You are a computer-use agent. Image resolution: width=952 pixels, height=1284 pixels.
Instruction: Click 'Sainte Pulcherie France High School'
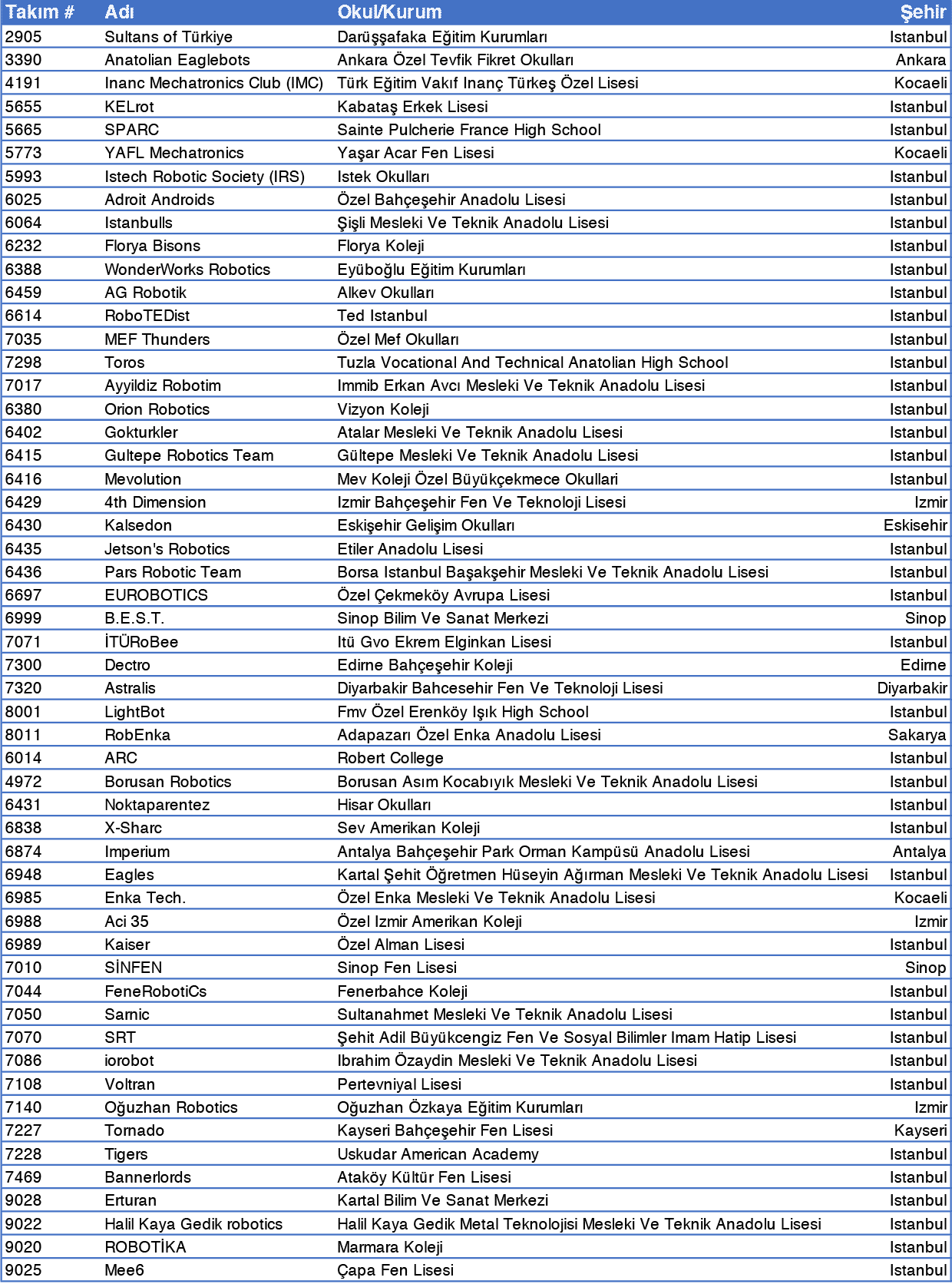(469, 130)
